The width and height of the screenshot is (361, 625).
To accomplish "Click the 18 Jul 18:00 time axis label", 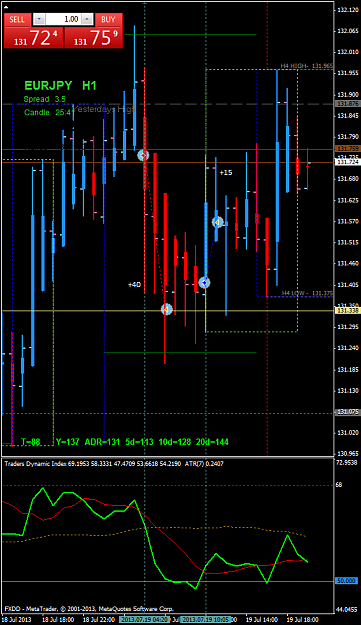I will 57,620.
